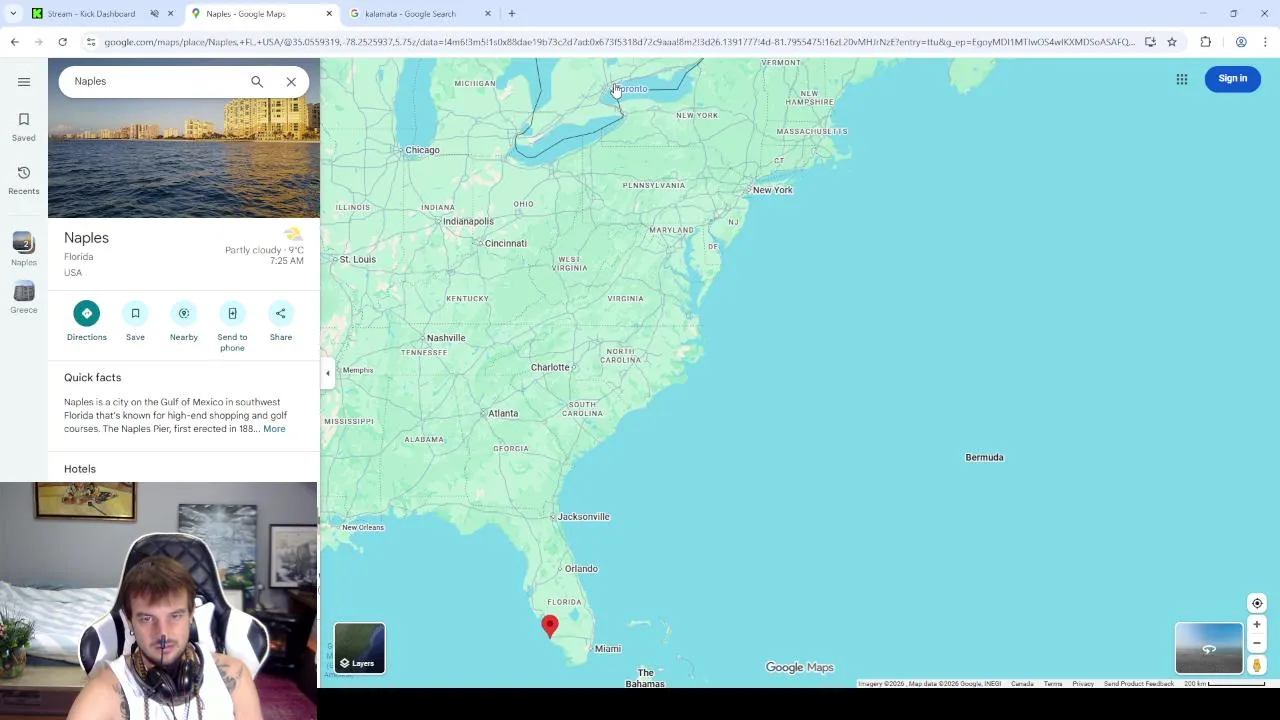1280x720 pixels.
Task: Toggle the 200 km map scale
Action: point(1225,684)
